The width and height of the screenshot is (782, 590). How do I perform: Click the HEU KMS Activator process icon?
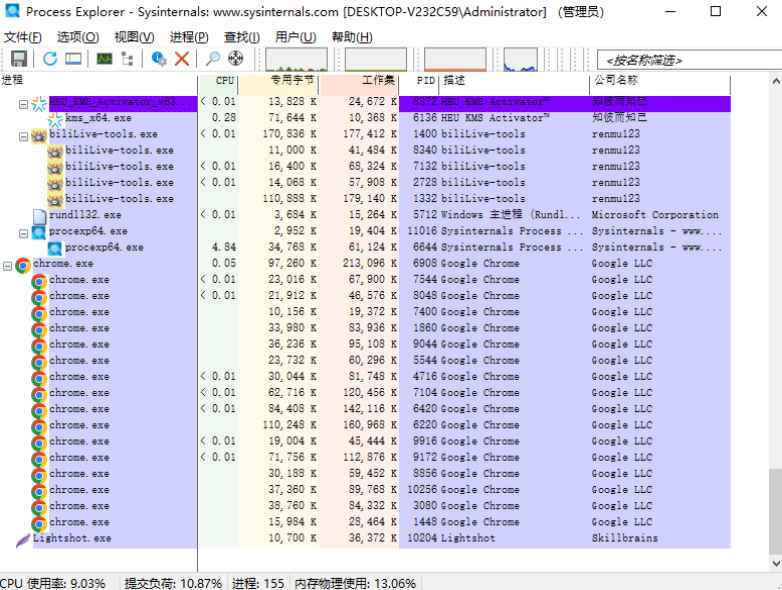pos(39,103)
